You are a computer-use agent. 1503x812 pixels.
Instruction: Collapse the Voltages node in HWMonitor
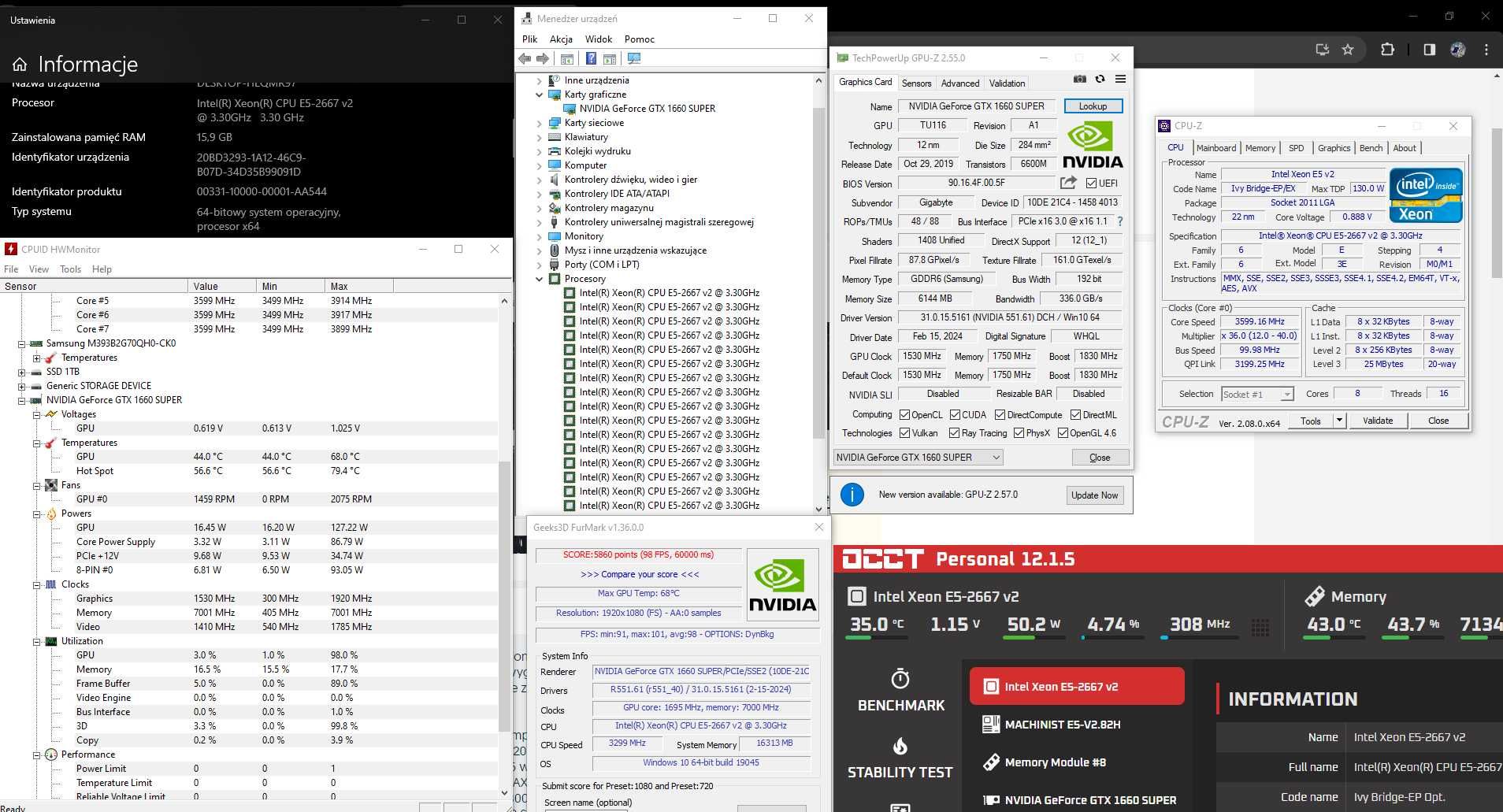coord(37,414)
